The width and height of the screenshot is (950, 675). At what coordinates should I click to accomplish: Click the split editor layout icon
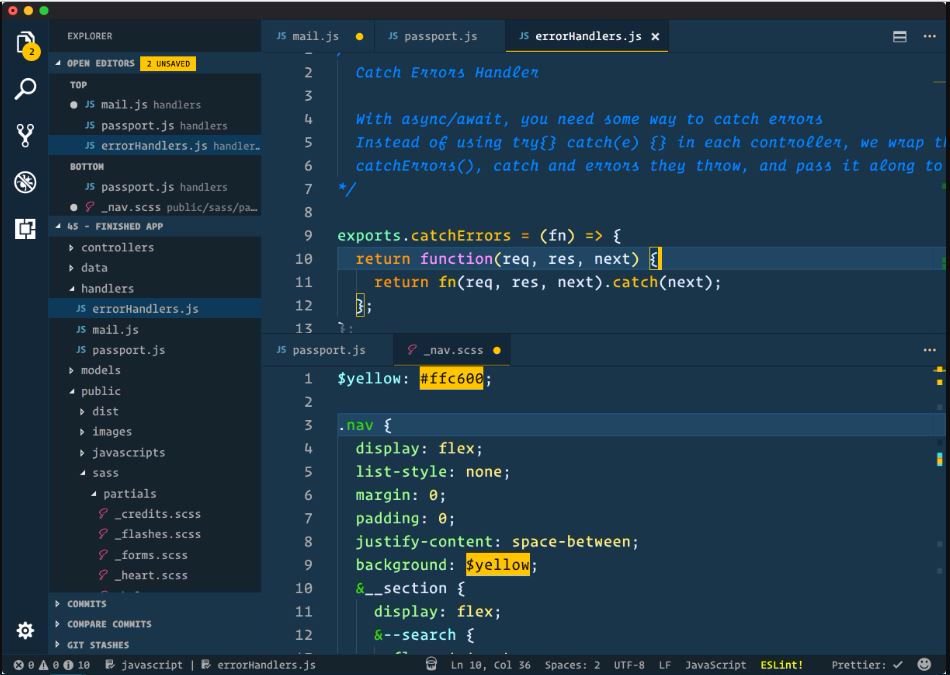click(x=900, y=36)
